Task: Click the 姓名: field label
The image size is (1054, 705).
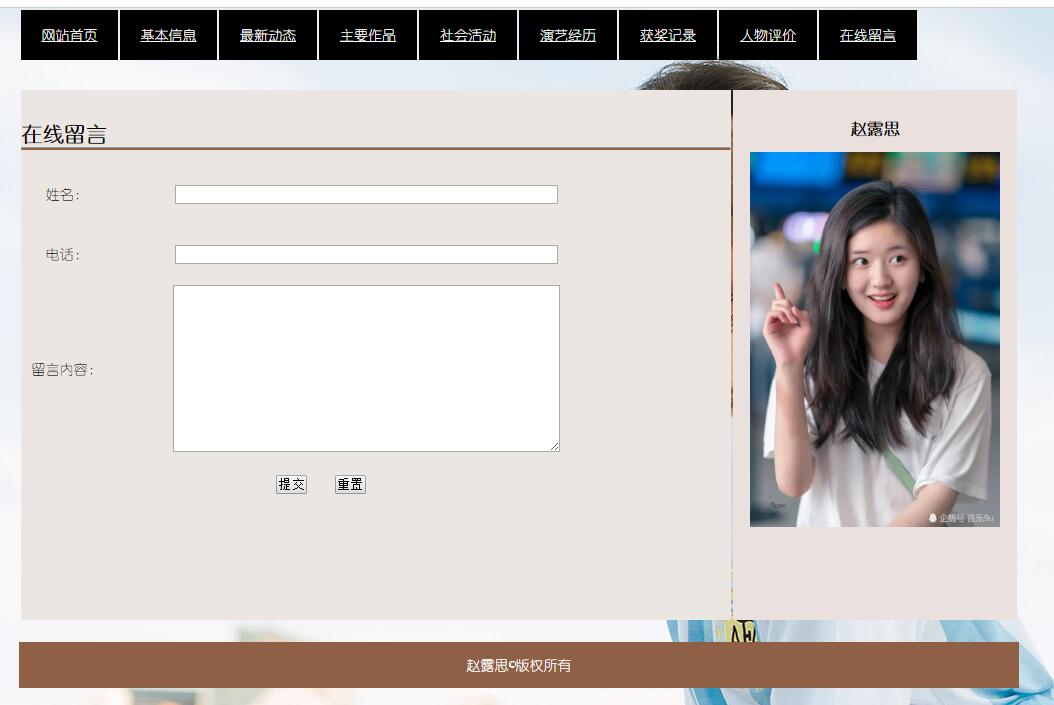Action: (x=63, y=195)
